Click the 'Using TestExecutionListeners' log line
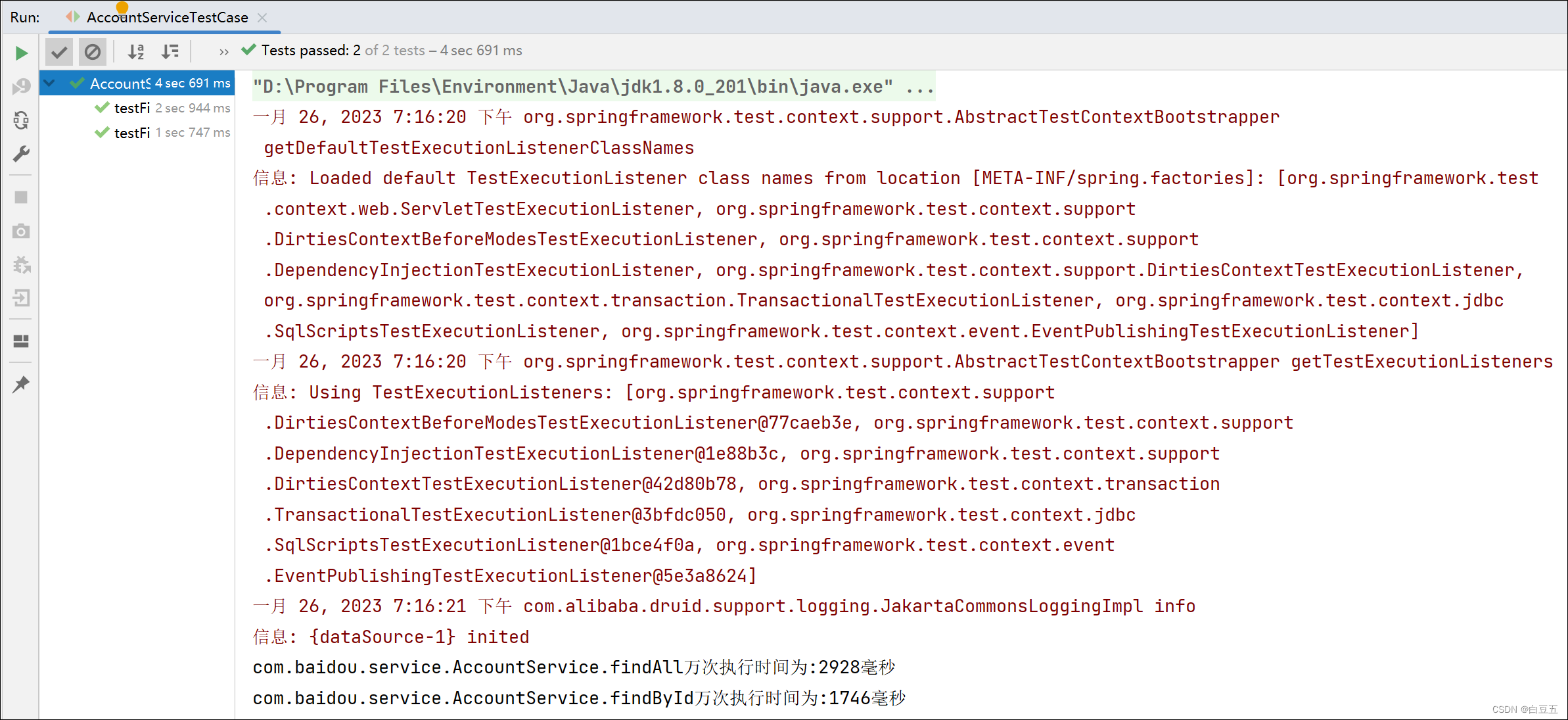Image resolution: width=1568 pixels, height=720 pixels. [x=654, y=393]
